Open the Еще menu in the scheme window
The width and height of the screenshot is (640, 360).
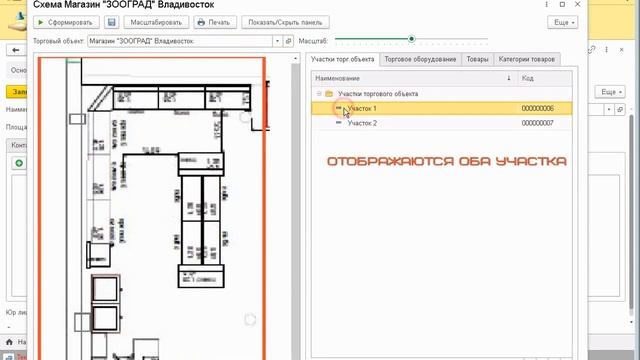563,22
